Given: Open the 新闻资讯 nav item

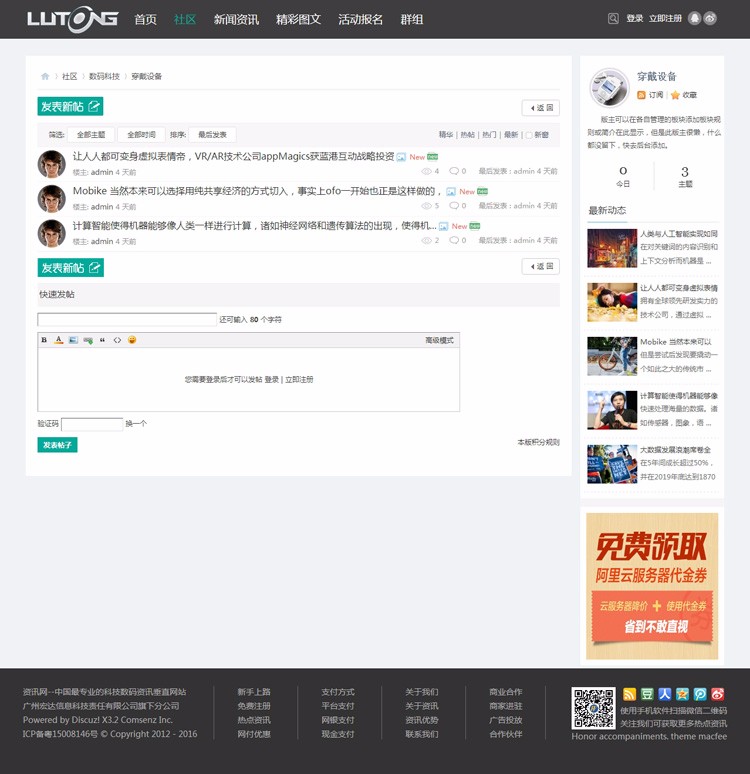Looking at the screenshot, I should pos(236,19).
